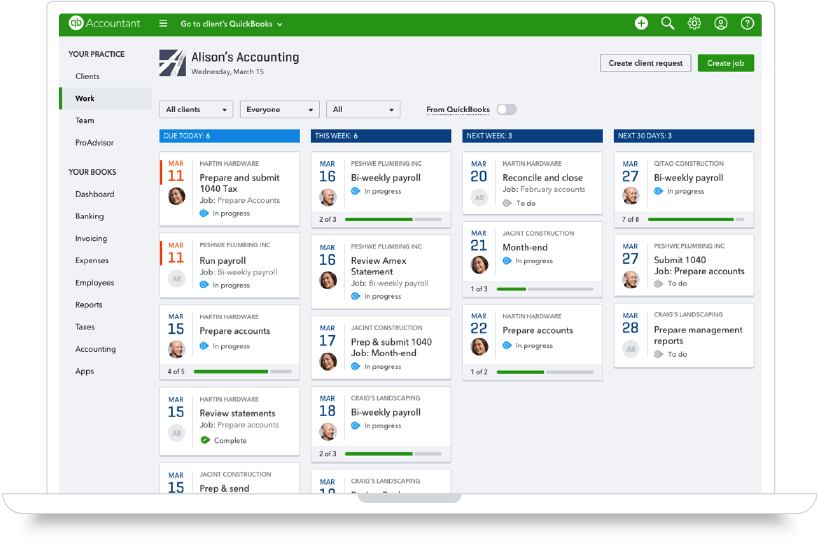Click 1 of 2 progress bar on Mar 22 card

point(545,372)
